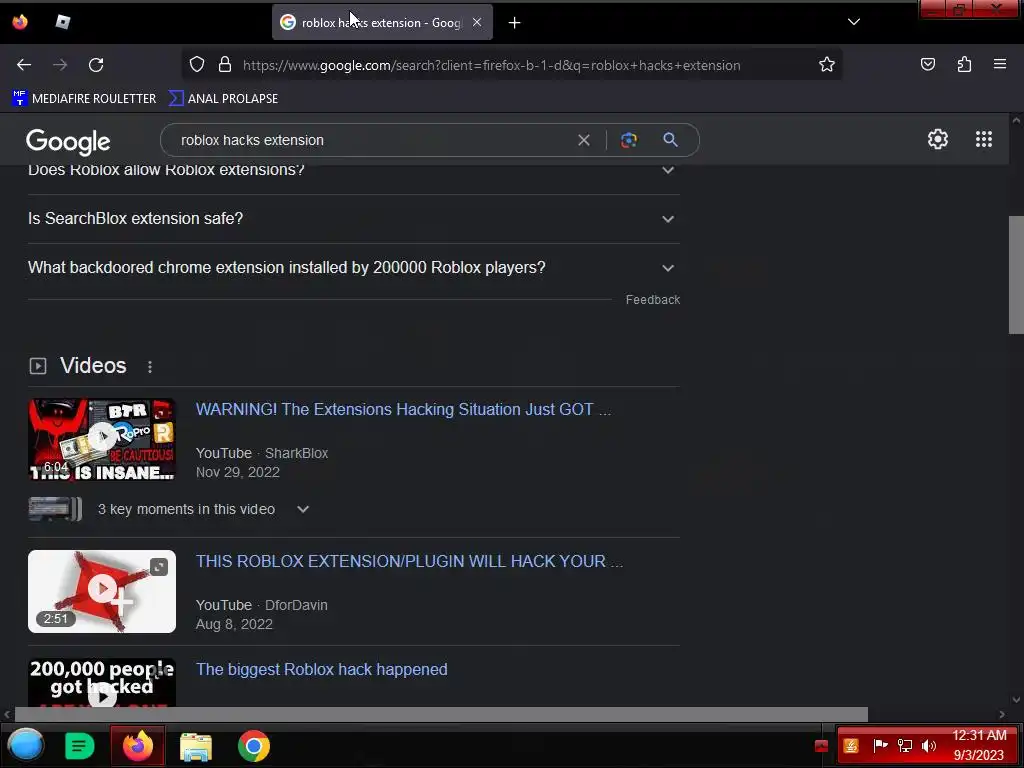Open the Videos section three-dot menu
Screen dimensions: 1024x768
[150, 367]
